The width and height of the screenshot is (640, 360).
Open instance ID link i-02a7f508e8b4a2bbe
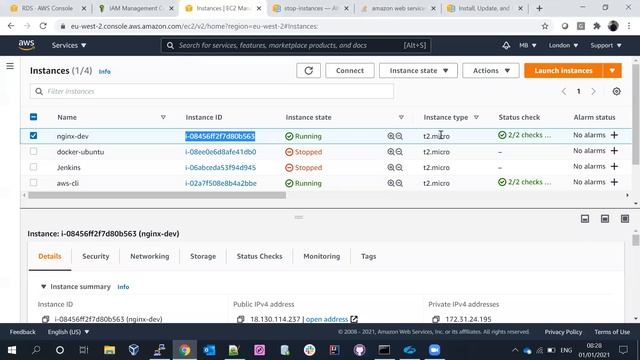[221, 184]
